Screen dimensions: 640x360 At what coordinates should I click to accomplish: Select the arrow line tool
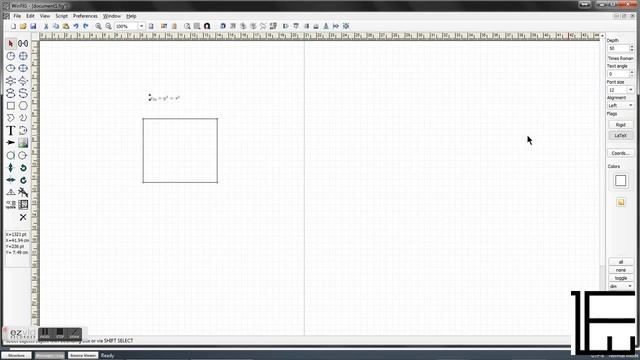(x=11, y=142)
